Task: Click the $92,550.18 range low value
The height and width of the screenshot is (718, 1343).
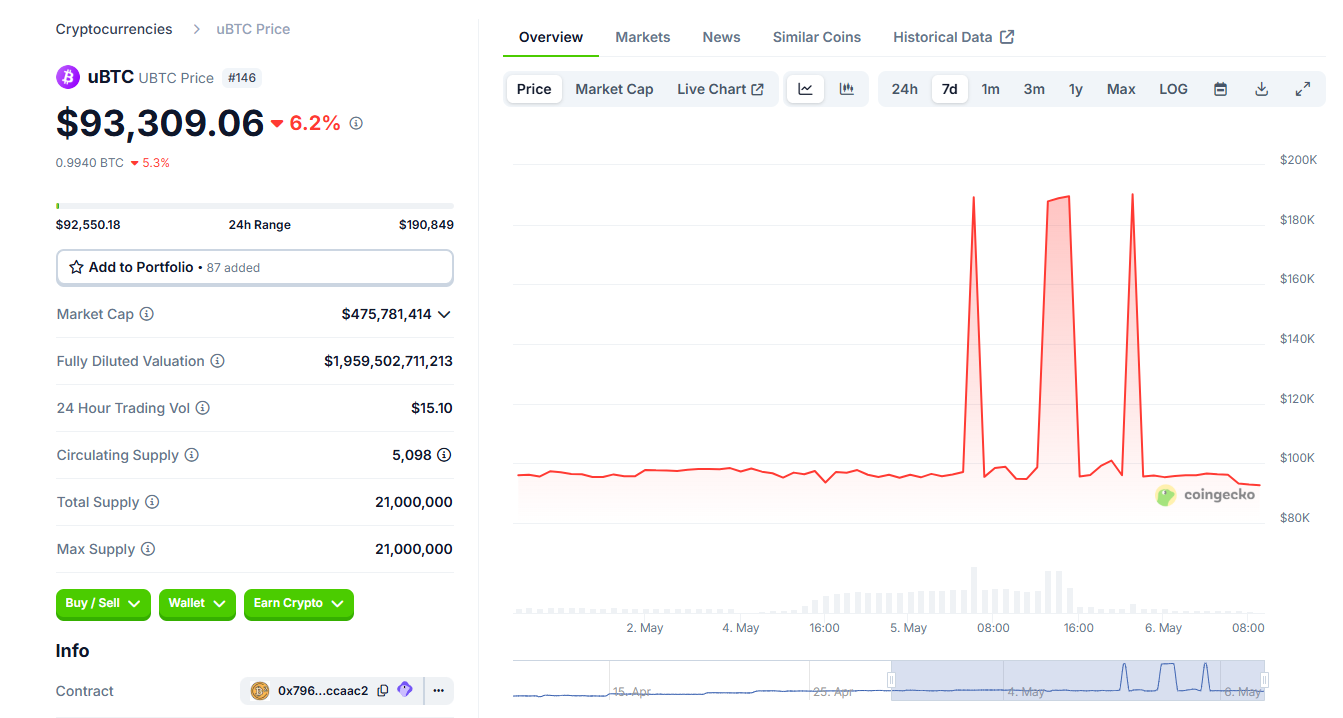Action: click(88, 225)
